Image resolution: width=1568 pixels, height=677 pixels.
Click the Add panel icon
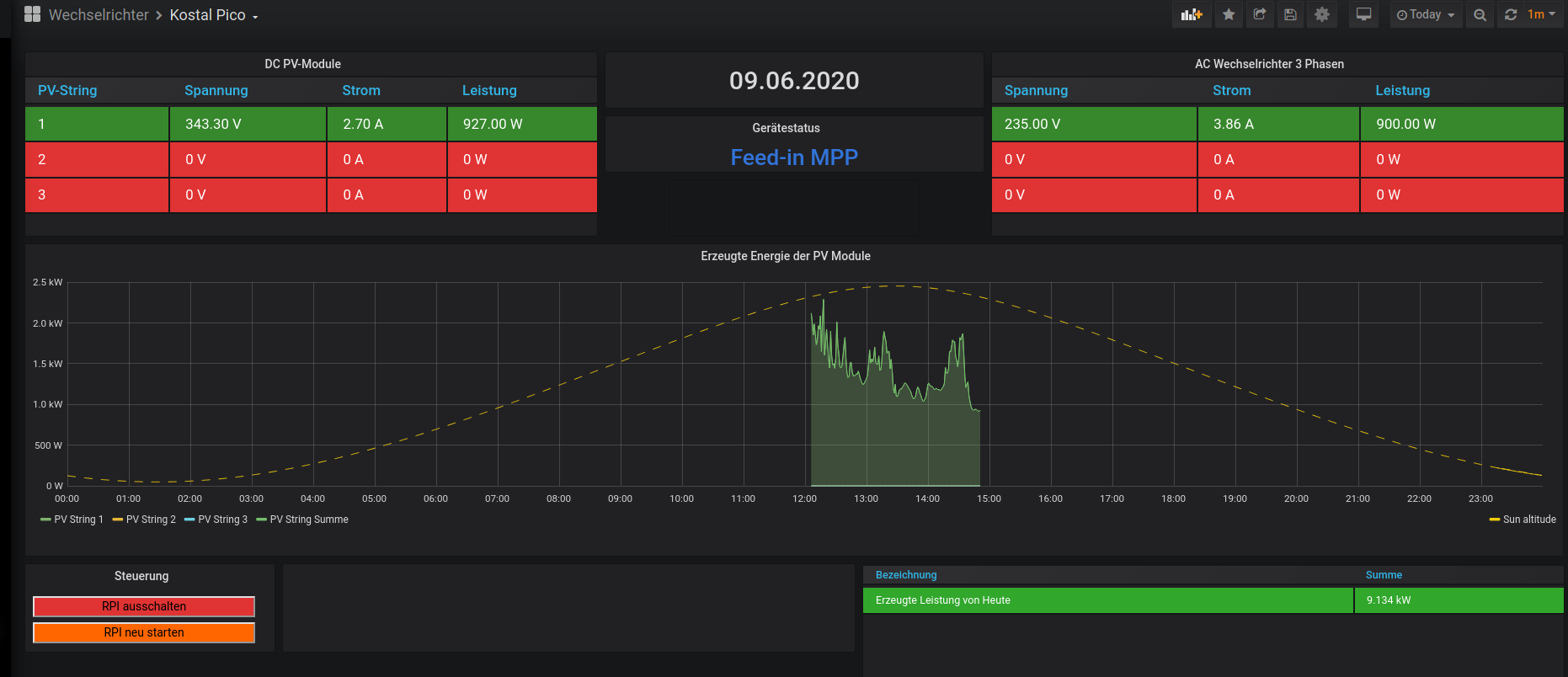[x=1191, y=14]
